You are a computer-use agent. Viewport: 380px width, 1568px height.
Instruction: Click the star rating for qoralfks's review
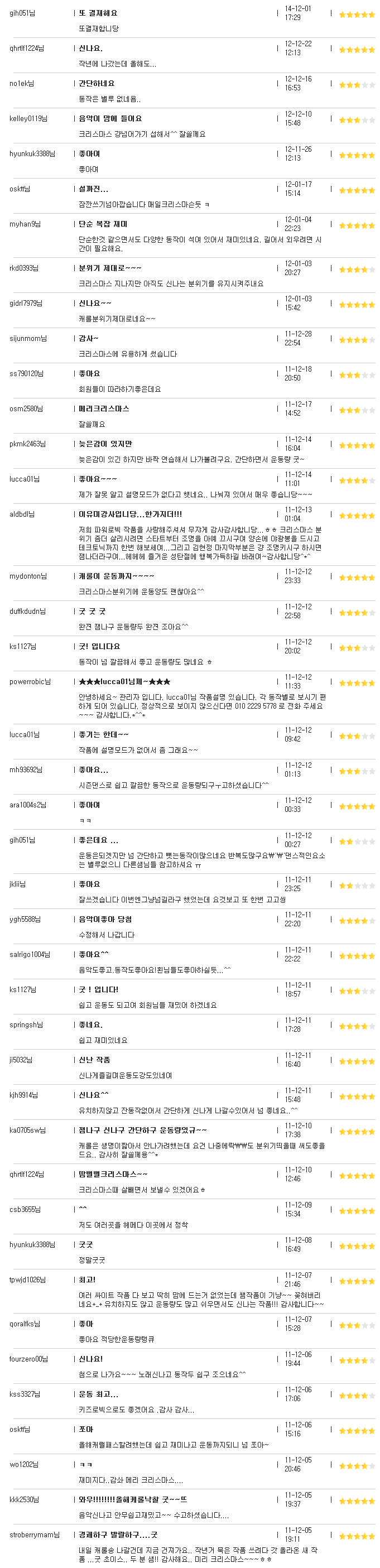356,1326
